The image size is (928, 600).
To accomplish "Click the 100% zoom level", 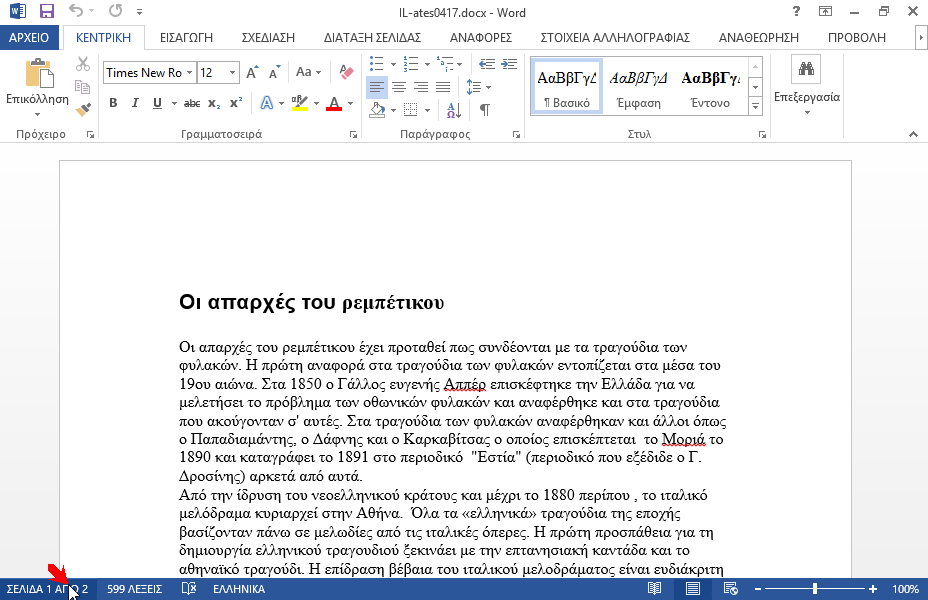I will tap(906, 589).
